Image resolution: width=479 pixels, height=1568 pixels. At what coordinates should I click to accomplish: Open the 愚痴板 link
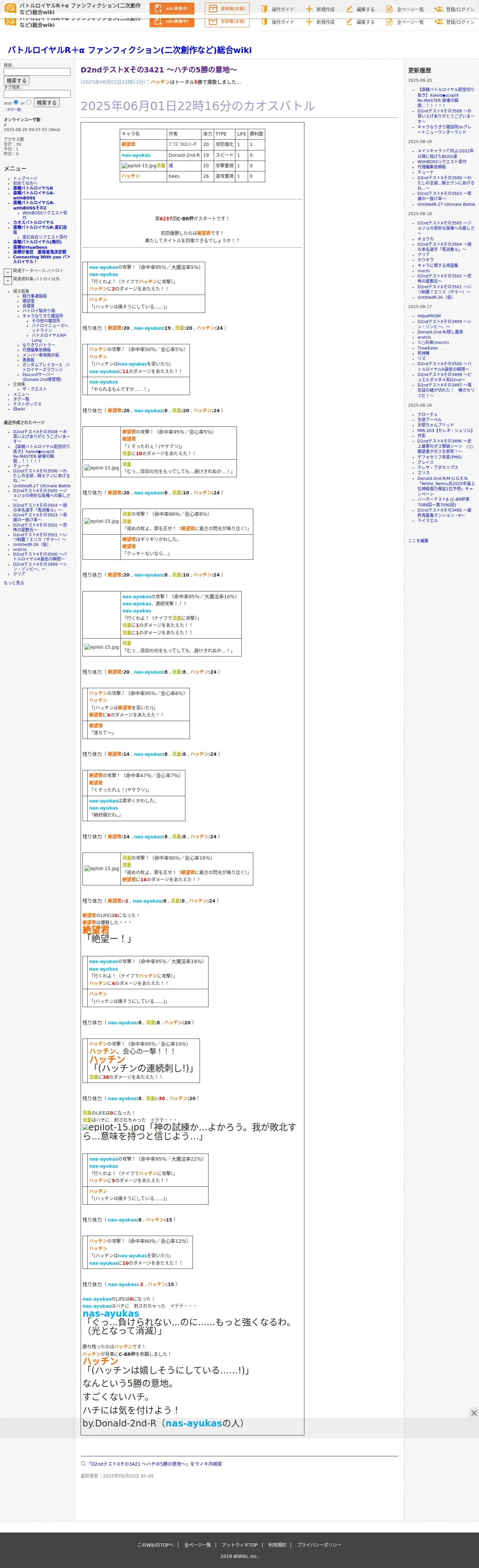(x=29, y=360)
